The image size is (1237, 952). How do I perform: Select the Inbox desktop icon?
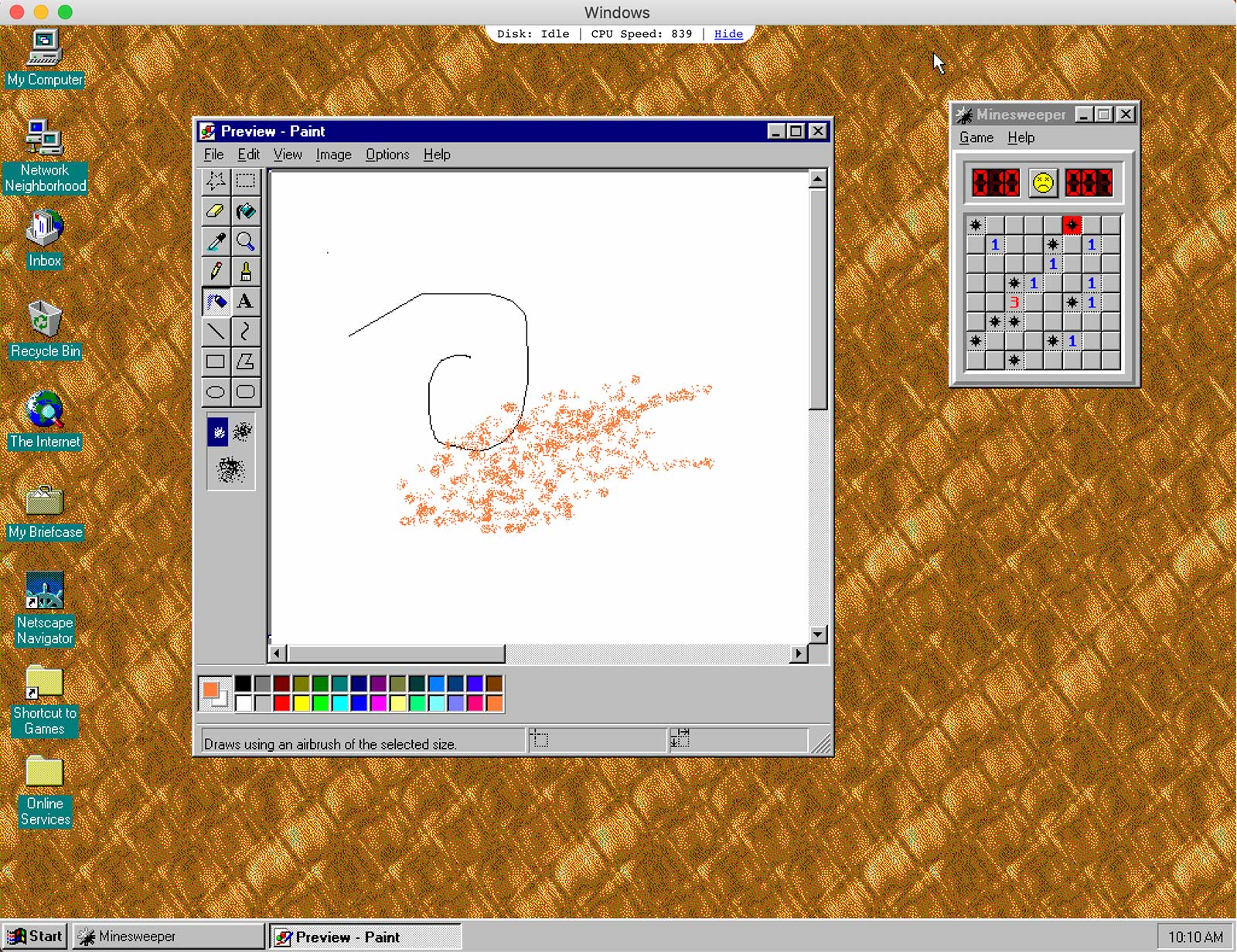point(45,239)
